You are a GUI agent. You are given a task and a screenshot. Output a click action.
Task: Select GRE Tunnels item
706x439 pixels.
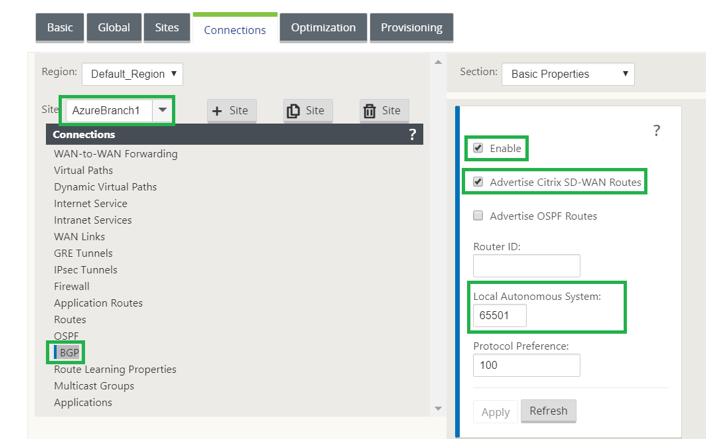[83, 253]
